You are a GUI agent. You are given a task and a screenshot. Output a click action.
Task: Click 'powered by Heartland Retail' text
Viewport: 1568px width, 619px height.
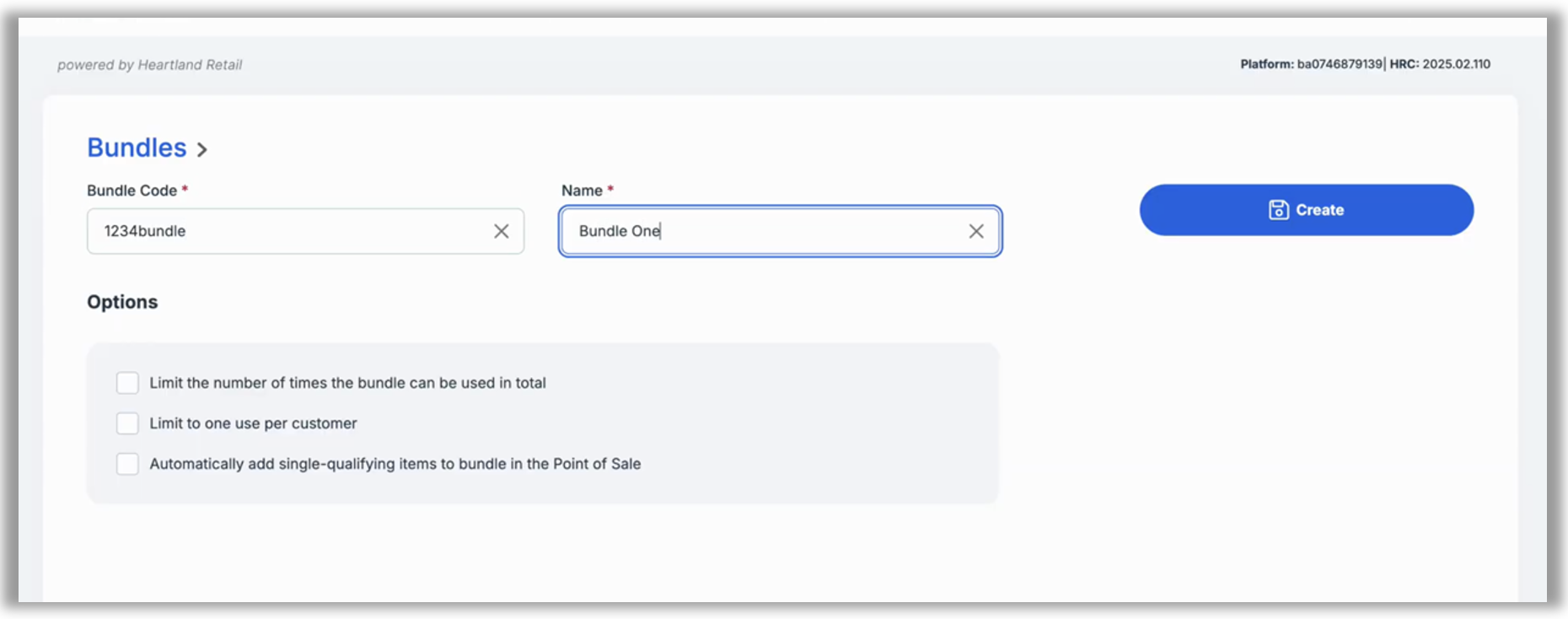pyautogui.click(x=149, y=65)
